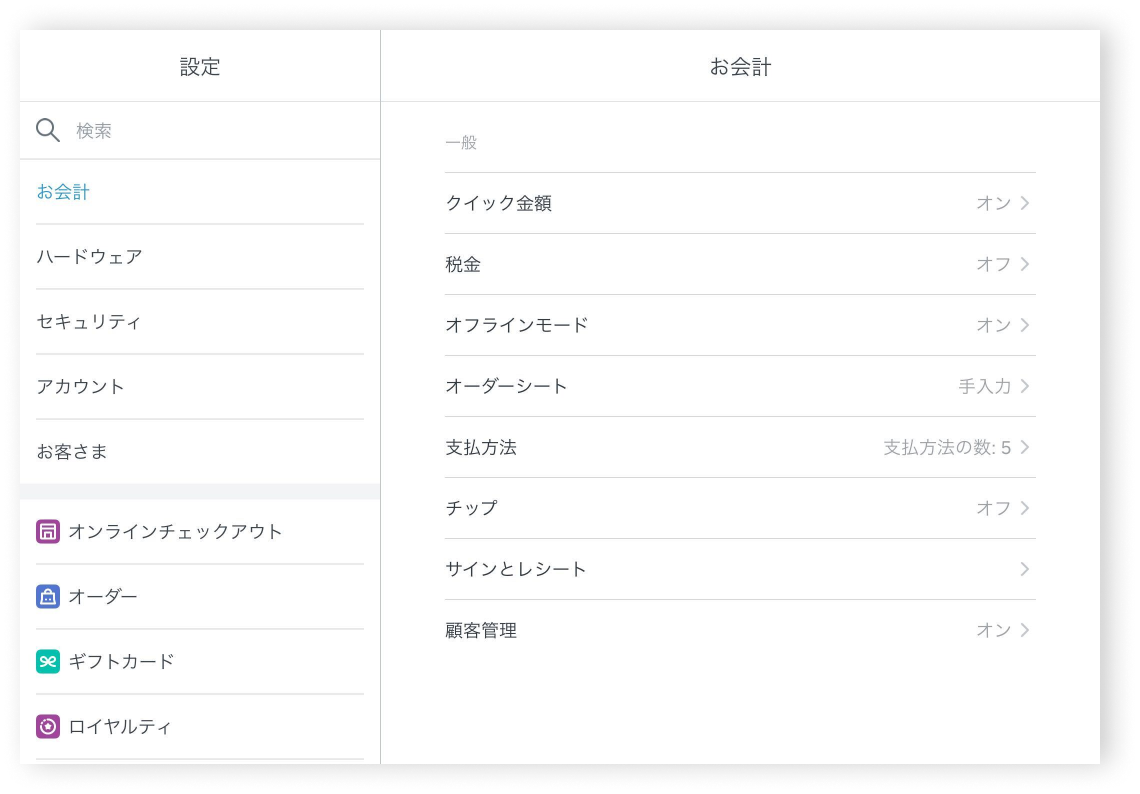The height and width of the screenshot is (794, 1140).
Task: Click the 一般 section heading
Action: (x=461, y=143)
